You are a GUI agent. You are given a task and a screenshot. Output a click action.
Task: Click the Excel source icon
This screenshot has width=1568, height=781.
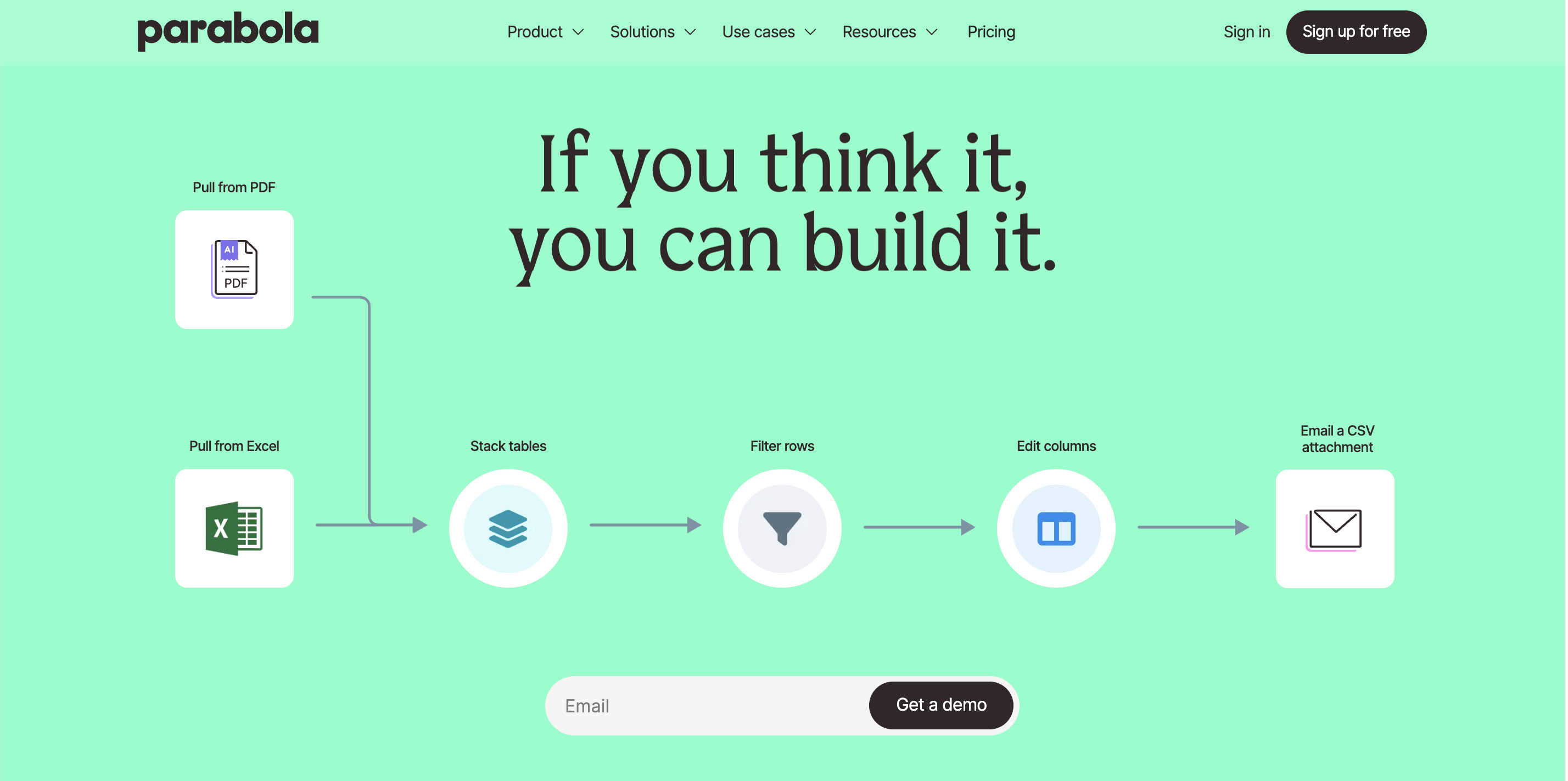coord(234,528)
